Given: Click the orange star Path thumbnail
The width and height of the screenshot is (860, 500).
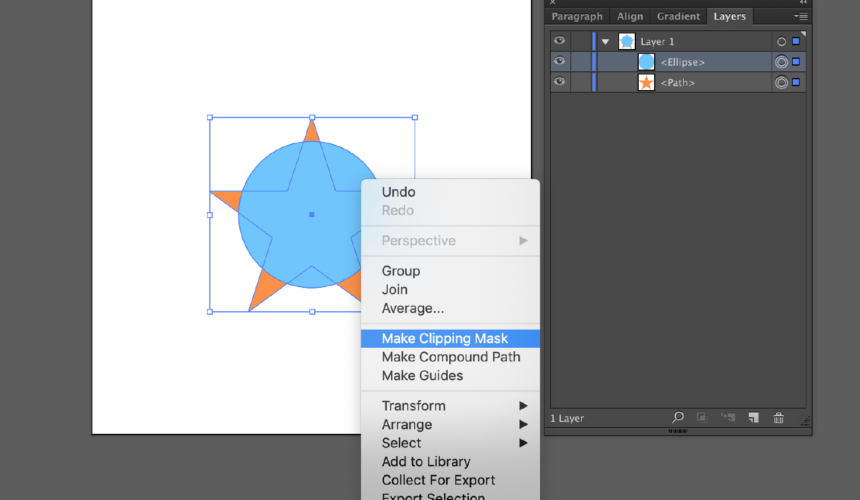Looking at the screenshot, I should pyautogui.click(x=646, y=83).
